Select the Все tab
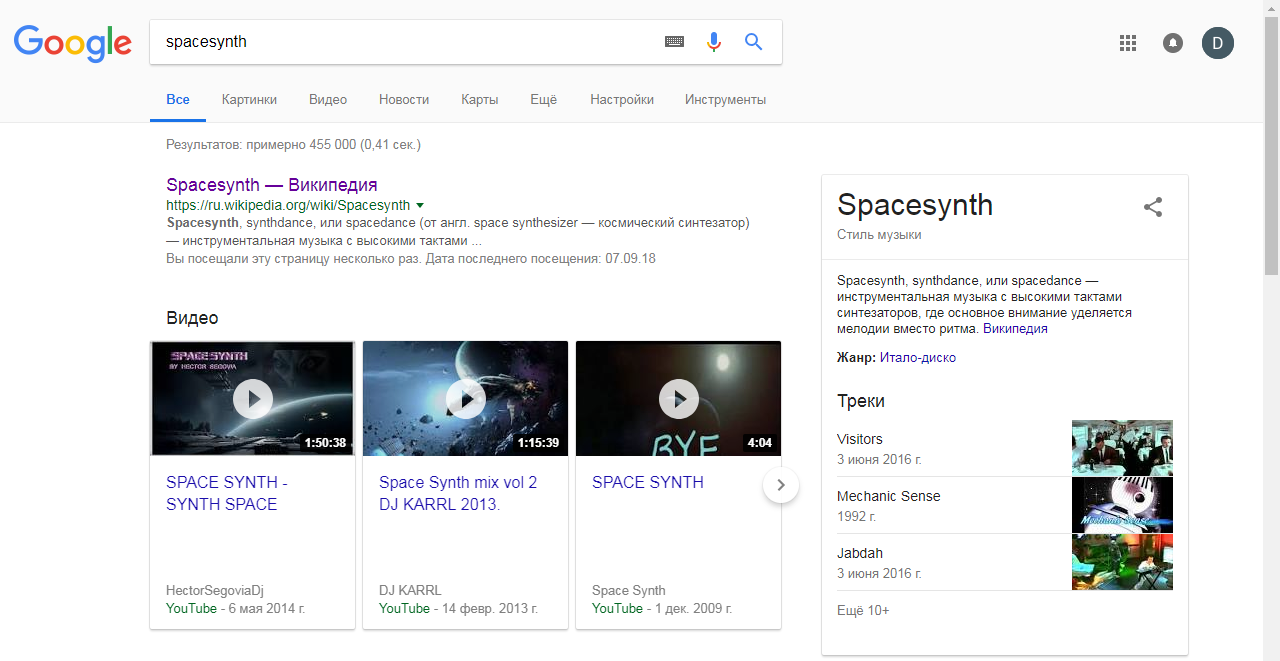Screen dimensions: 1280x661 tap(178, 100)
